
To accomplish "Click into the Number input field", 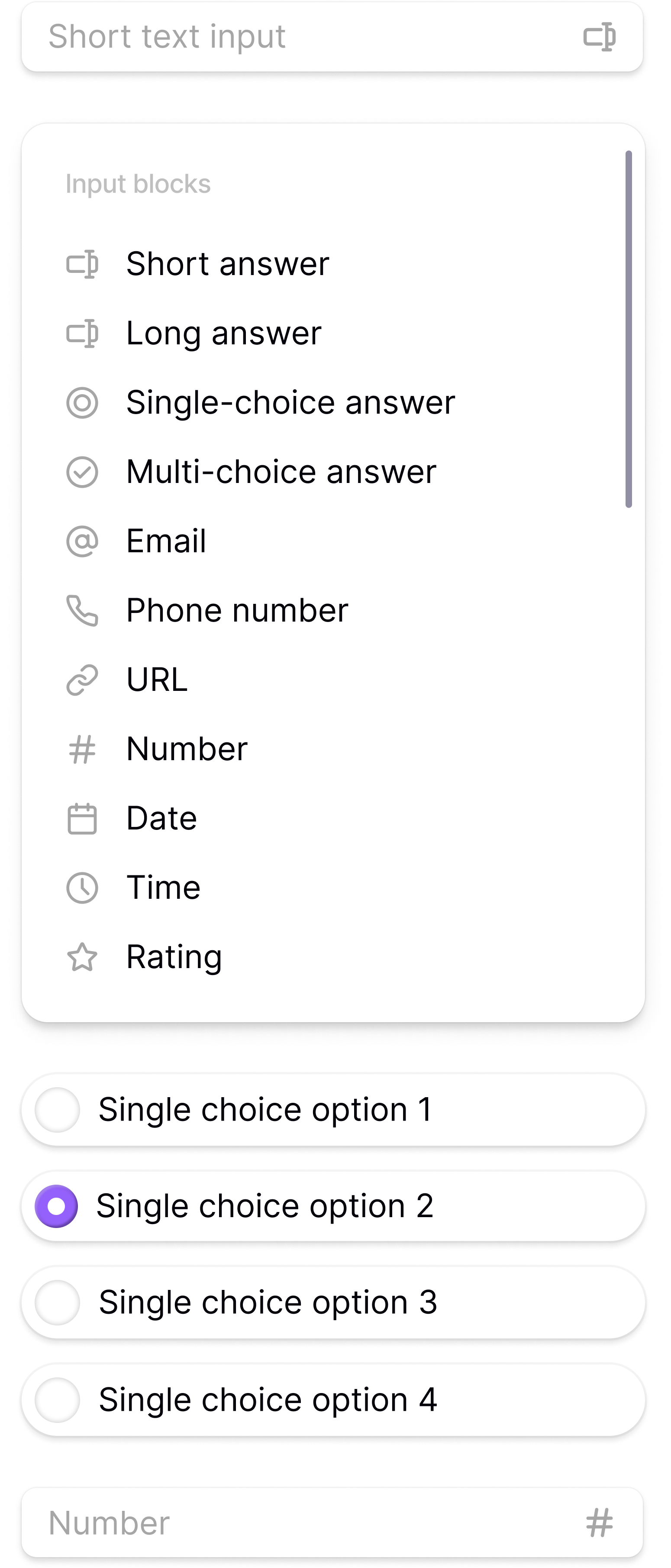I will point(304,1523).
